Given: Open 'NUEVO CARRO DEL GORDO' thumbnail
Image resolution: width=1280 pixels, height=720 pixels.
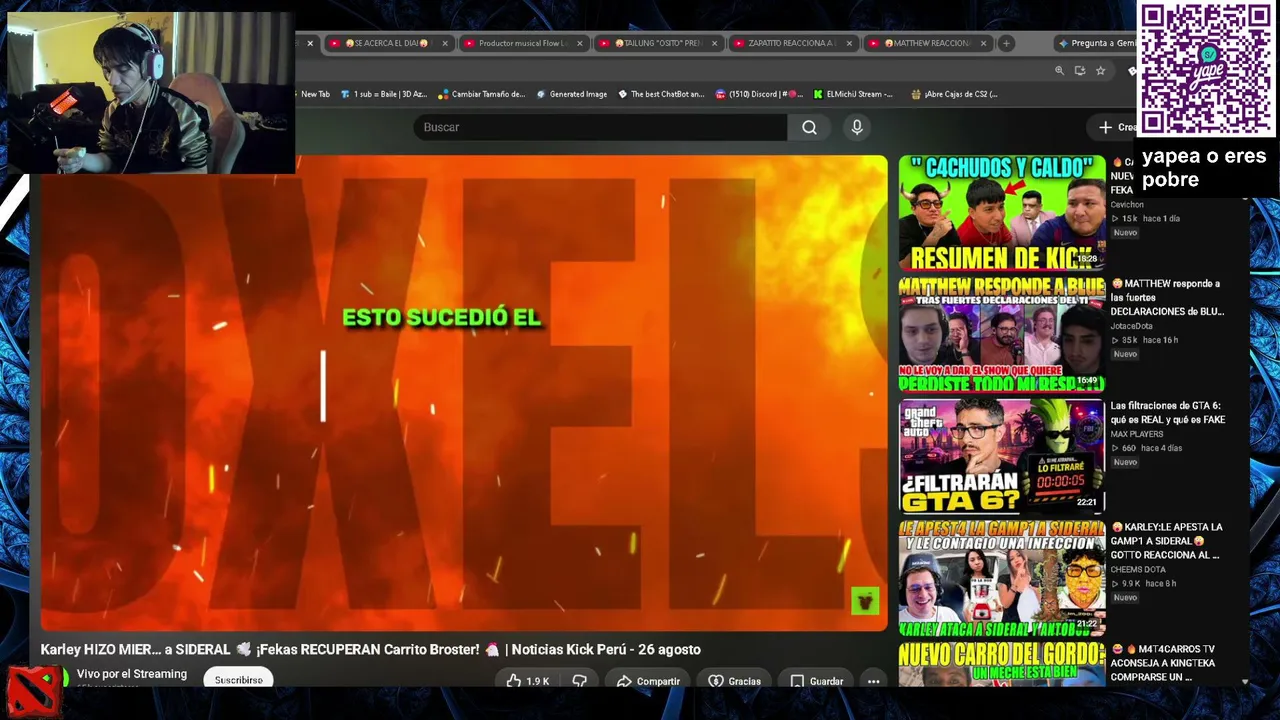Looking at the screenshot, I should (x=1002, y=665).
